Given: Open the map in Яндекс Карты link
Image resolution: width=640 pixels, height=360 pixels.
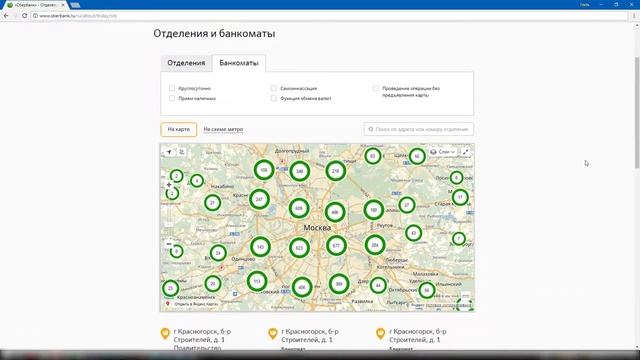Looking at the screenshot, I should [196, 304].
